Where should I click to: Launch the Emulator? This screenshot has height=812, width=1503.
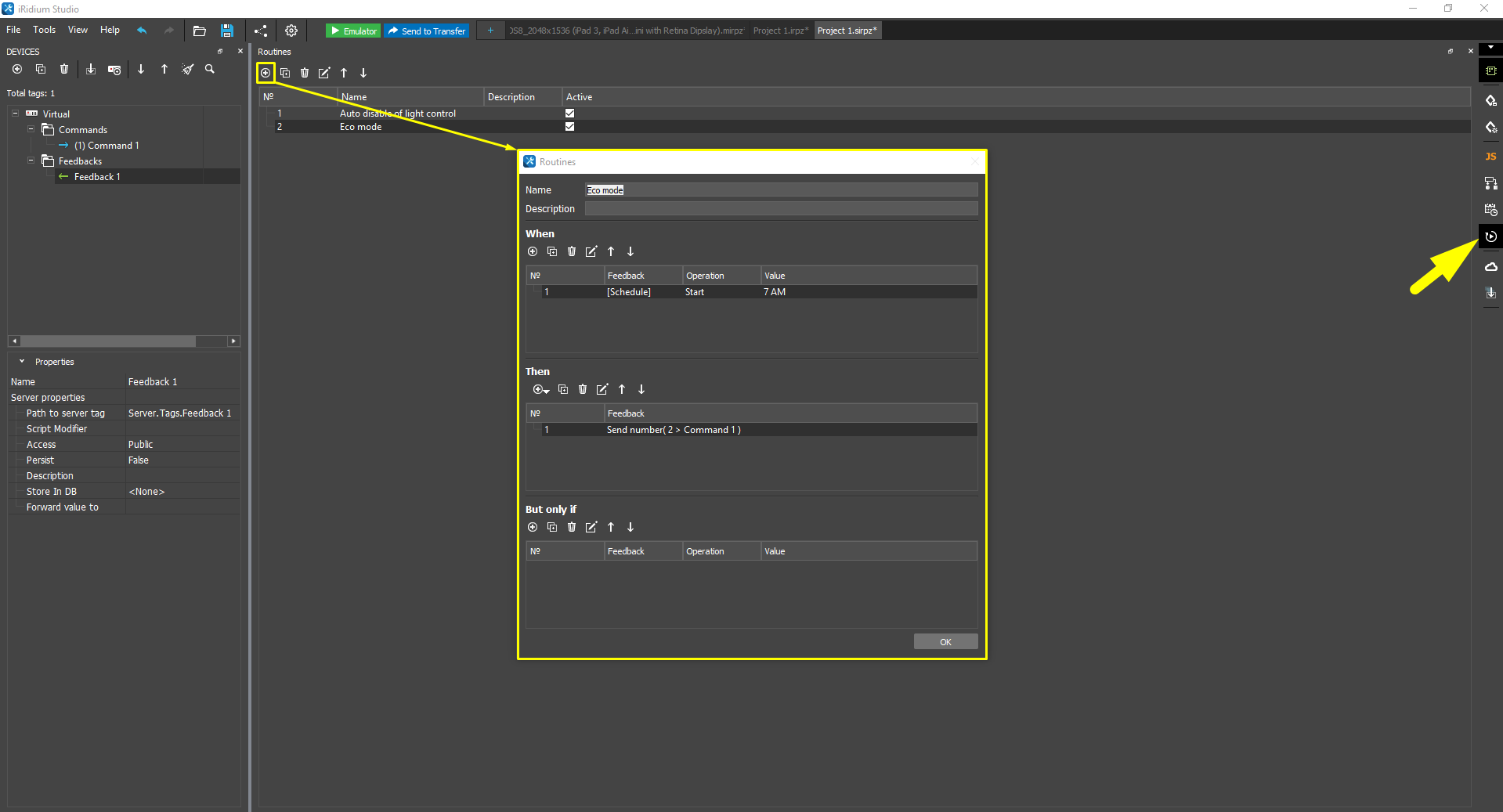[352, 31]
